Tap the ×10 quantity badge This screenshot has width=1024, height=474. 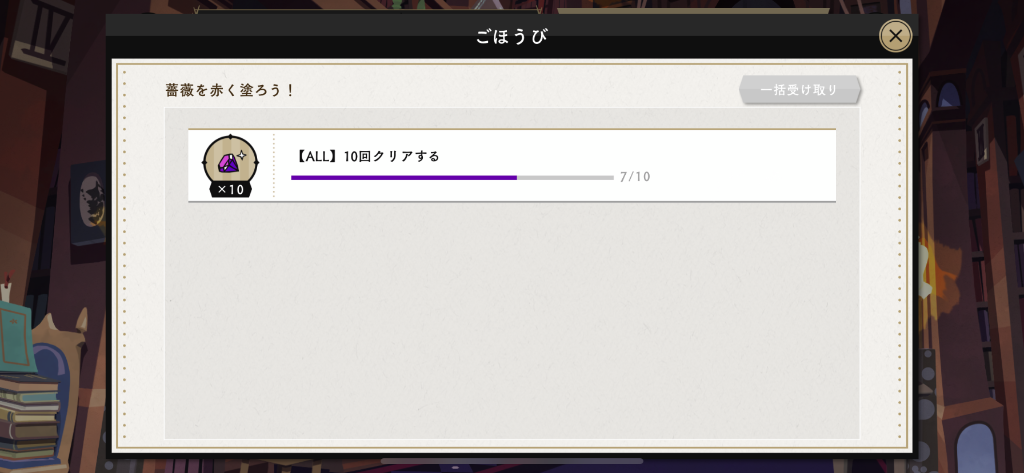230,189
